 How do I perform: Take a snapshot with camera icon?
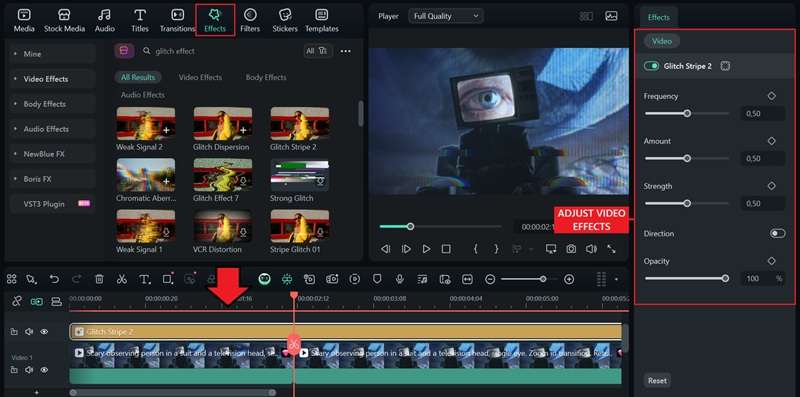[x=570, y=249]
